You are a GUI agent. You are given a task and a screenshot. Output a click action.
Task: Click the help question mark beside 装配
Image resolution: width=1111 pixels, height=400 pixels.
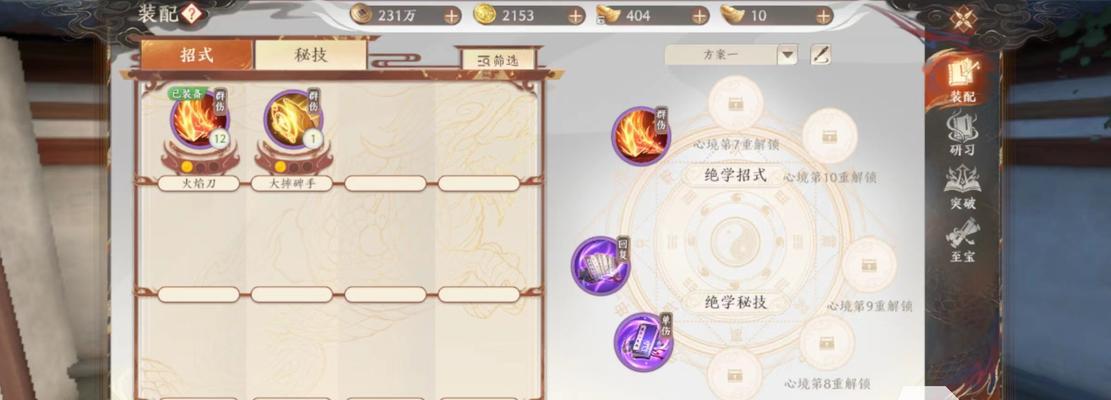(192, 13)
